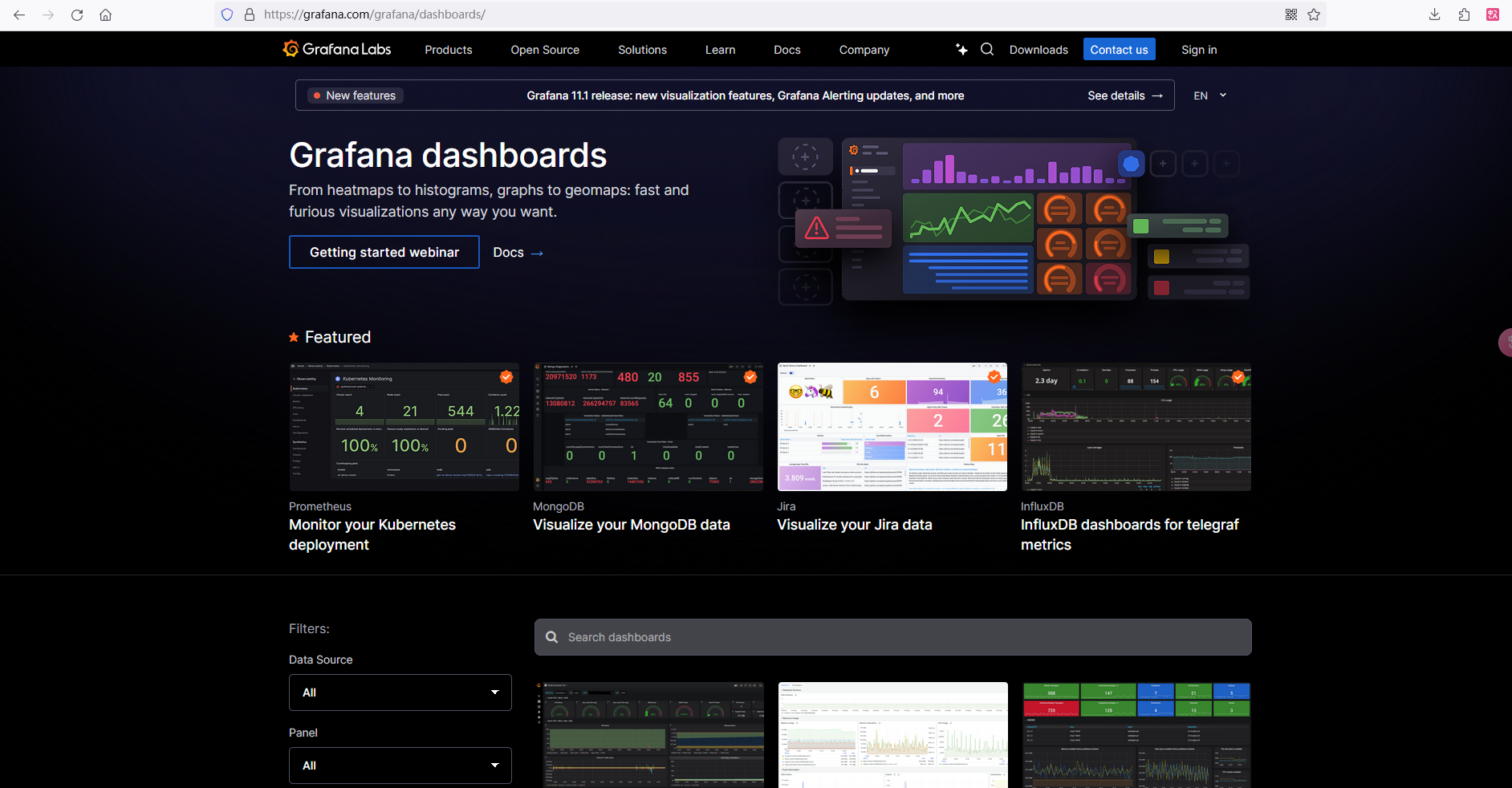Follow the See details link
The height and width of the screenshot is (788, 1512).
click(1124, 95)
